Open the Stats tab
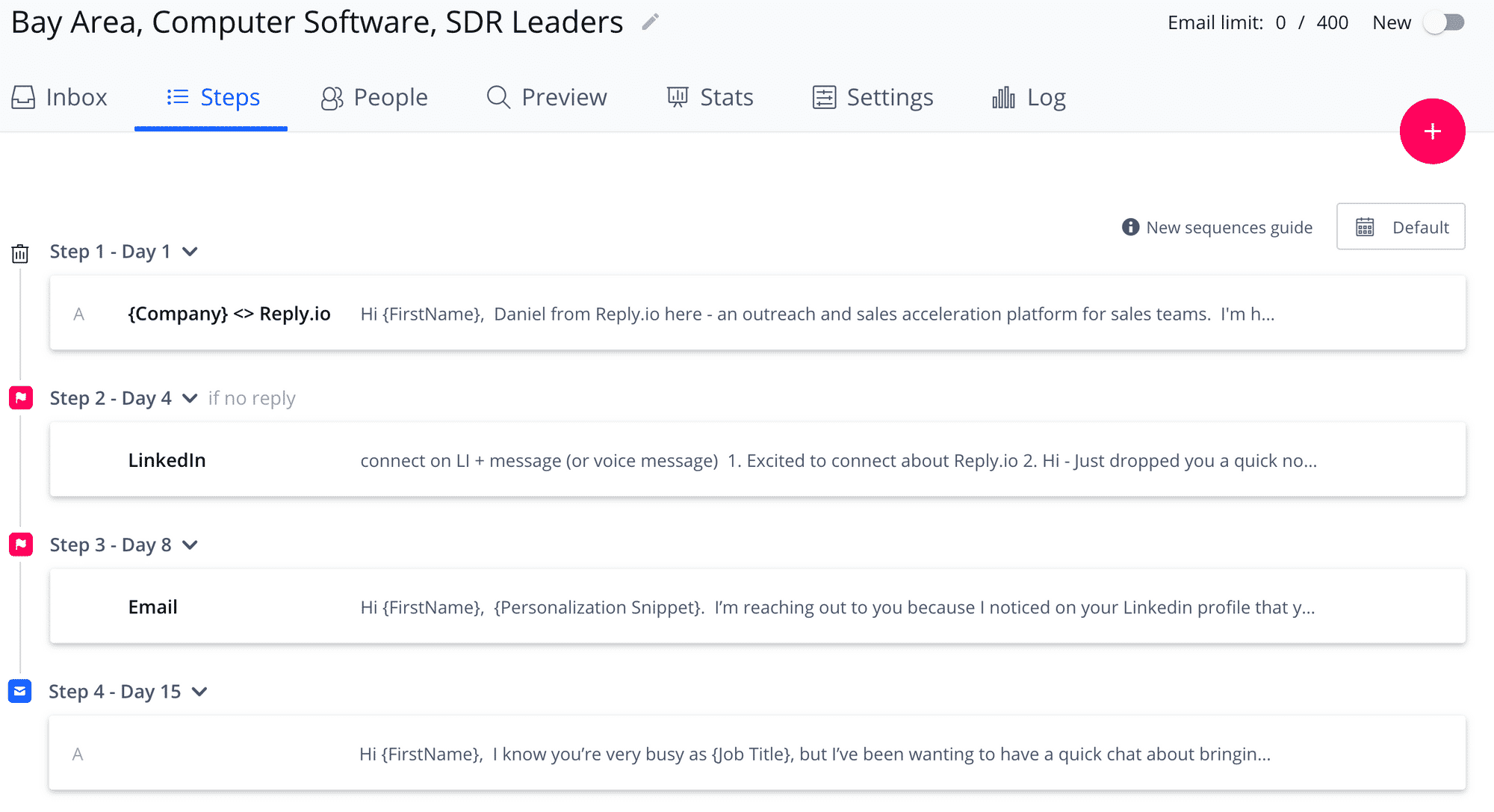The height and width of the screenshot is (812, 1494). pos(710,97)
